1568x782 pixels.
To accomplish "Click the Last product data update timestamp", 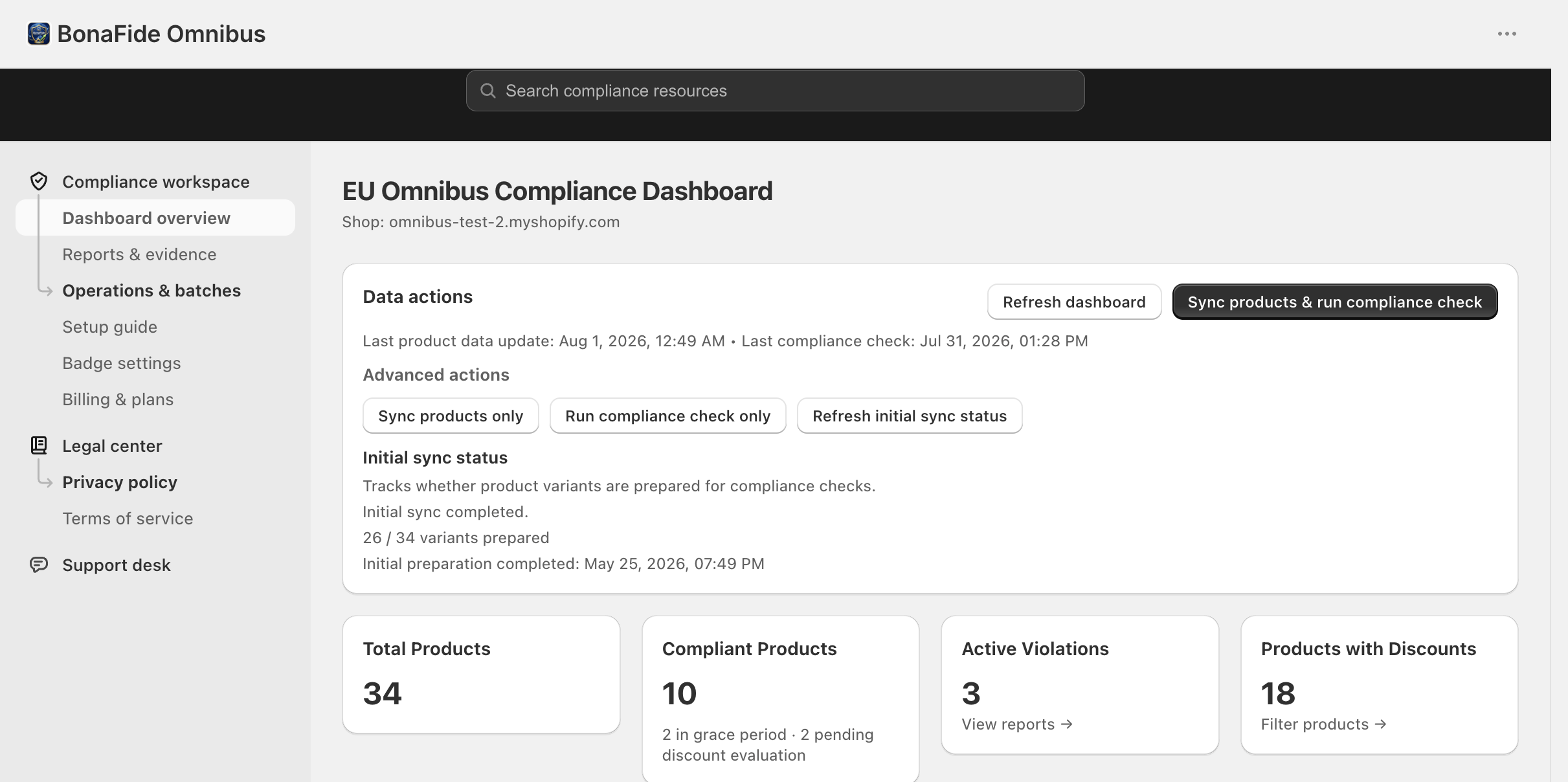I will tap(544, 341).
